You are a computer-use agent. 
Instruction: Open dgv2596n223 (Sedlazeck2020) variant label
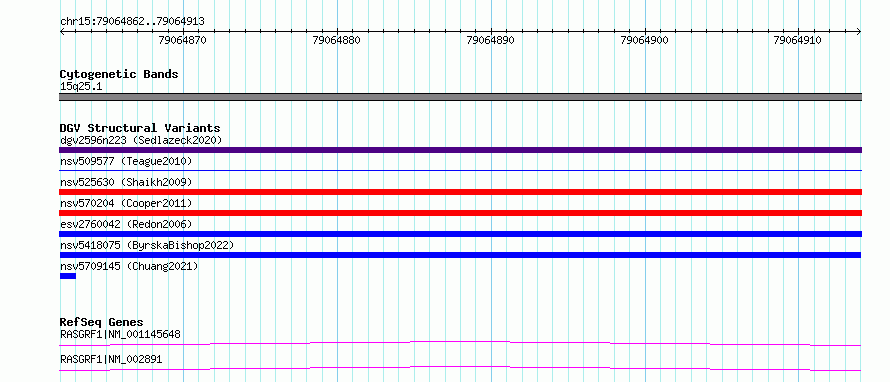[141, 140]
